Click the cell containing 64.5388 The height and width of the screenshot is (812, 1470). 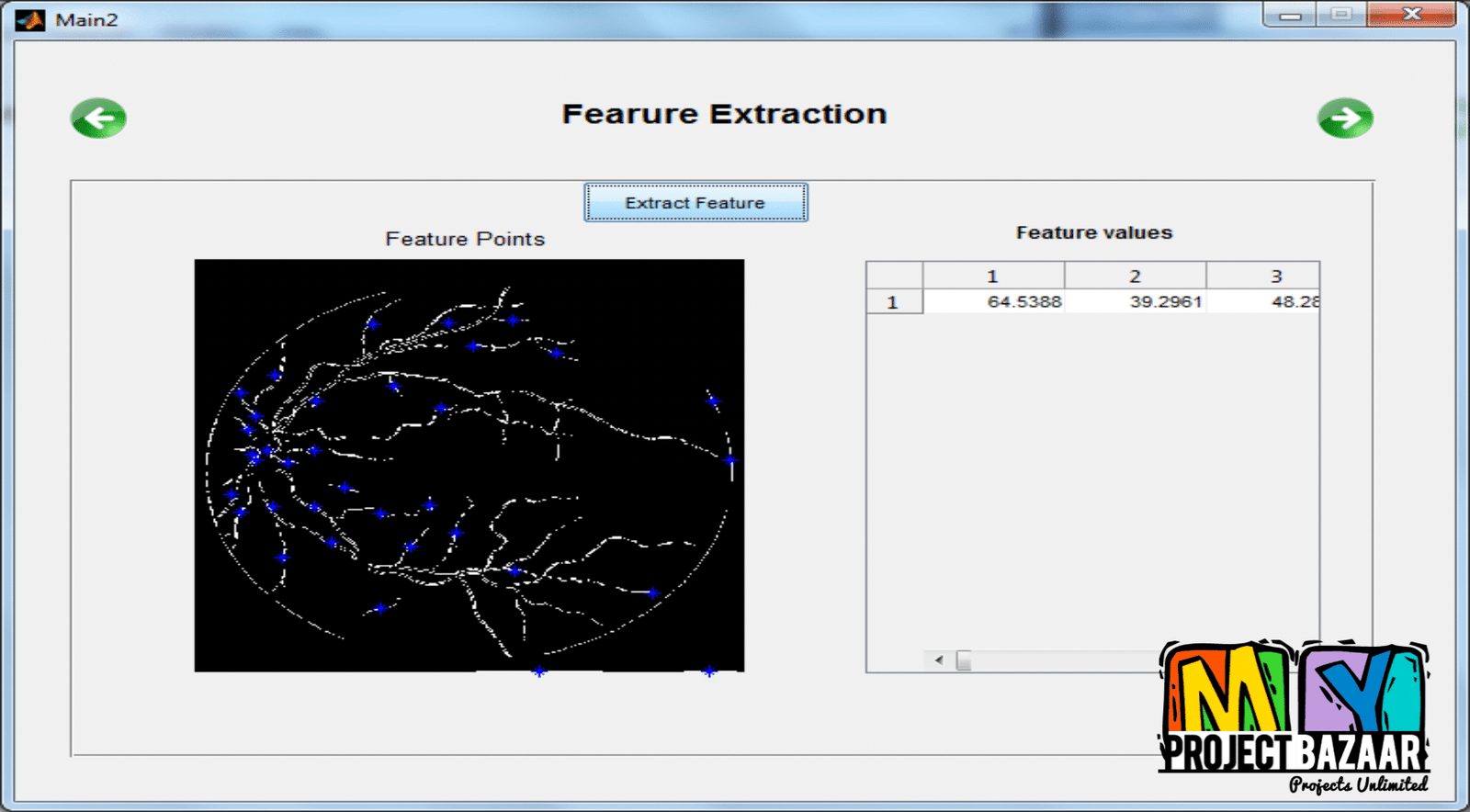tap(994, 302)
